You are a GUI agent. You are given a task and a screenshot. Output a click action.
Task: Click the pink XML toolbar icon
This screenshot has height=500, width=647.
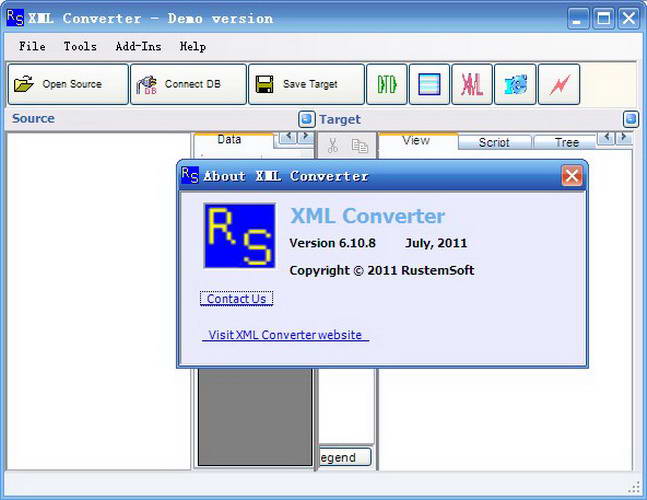click(x=472, y=84)
